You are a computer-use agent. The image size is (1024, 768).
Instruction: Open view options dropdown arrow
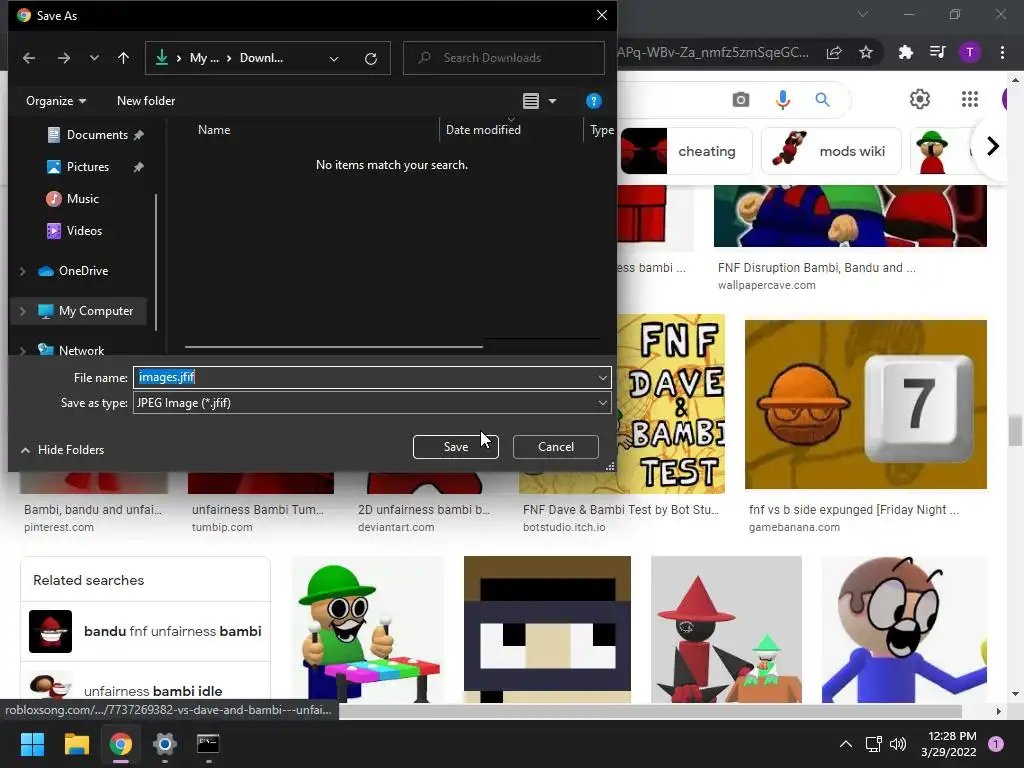click(552, 101)
